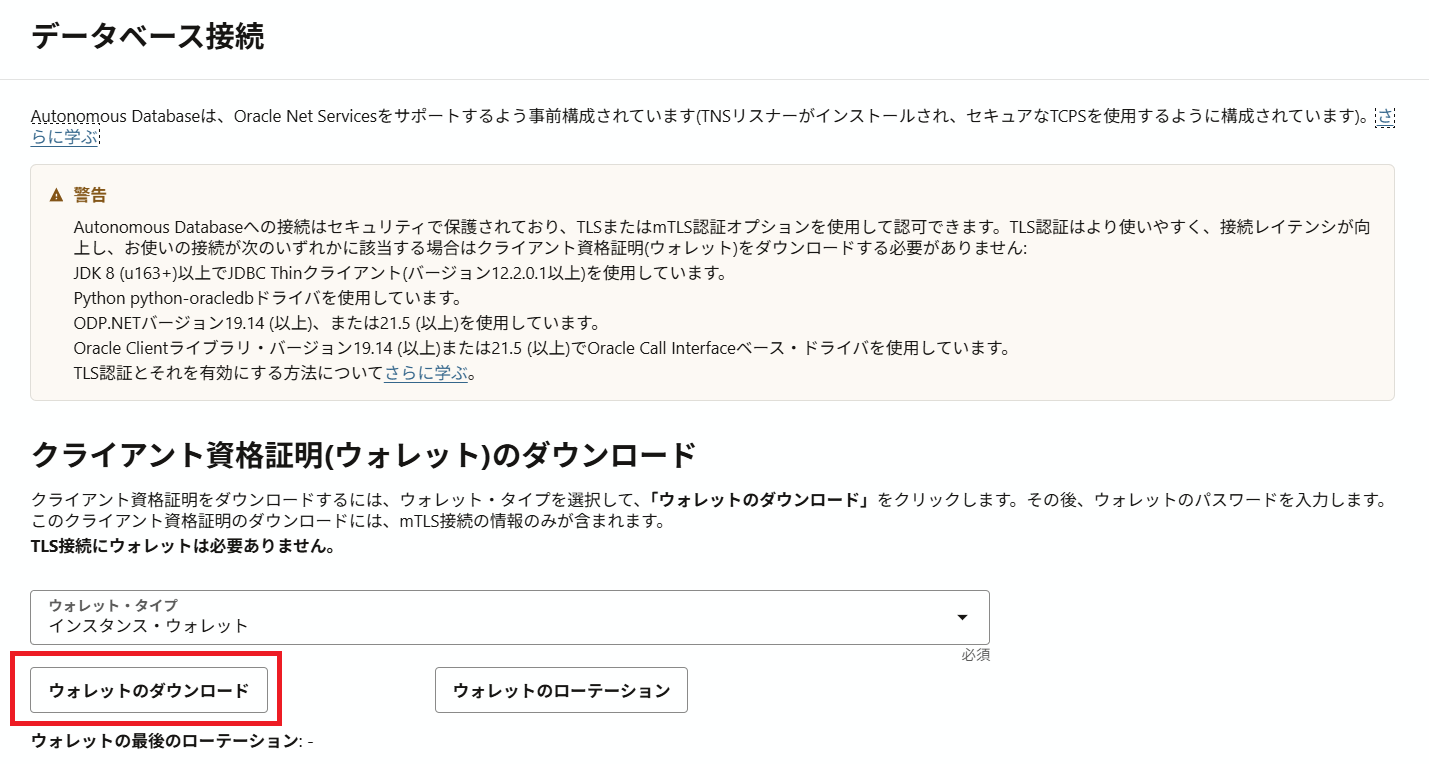Click the wallet rotation button label

561,690
